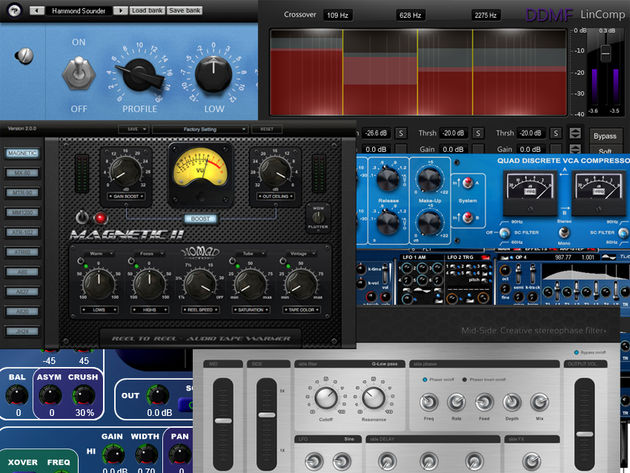Flip the Stereo/Mono switch on the VCA compressor
630x473 pixels.
(x=564, y=232)
